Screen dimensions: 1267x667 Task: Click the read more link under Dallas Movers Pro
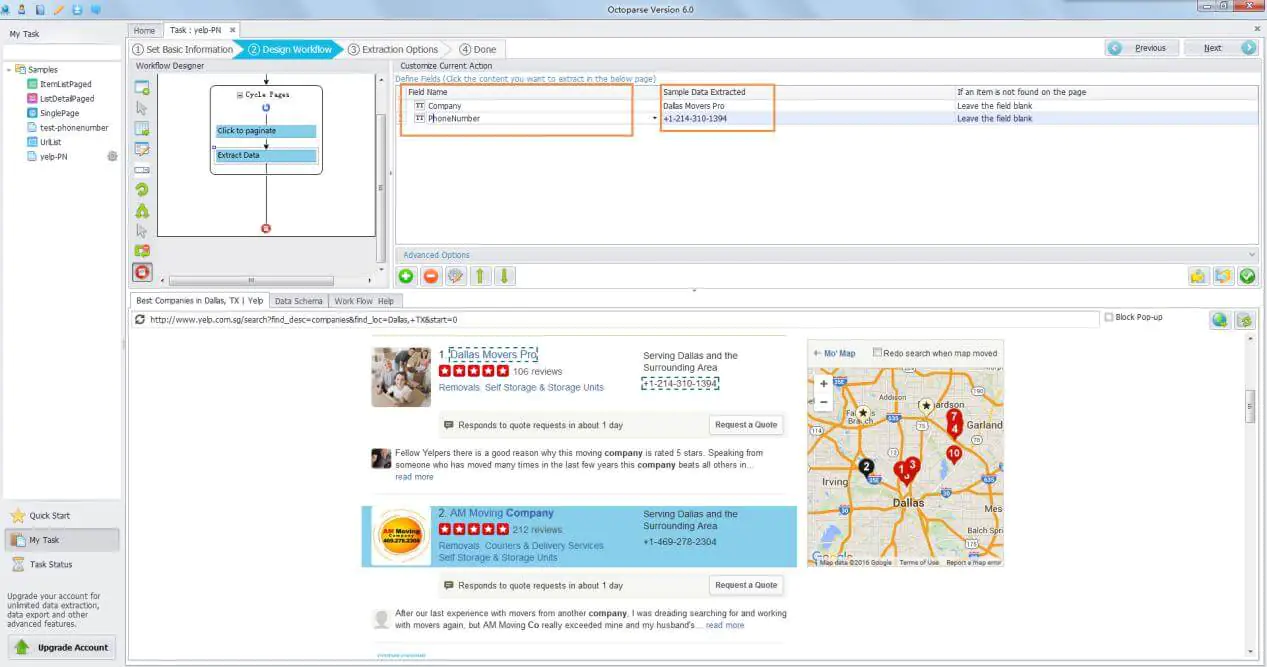pos(414,477)
